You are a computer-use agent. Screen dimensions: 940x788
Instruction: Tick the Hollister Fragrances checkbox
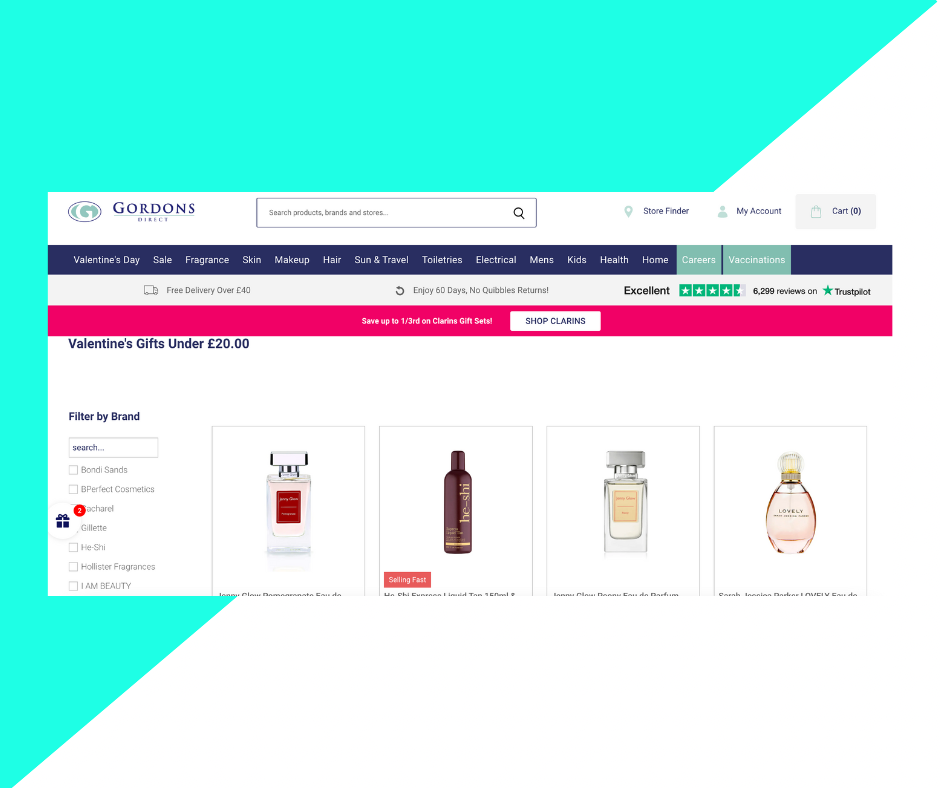click(x=73, y=567)
